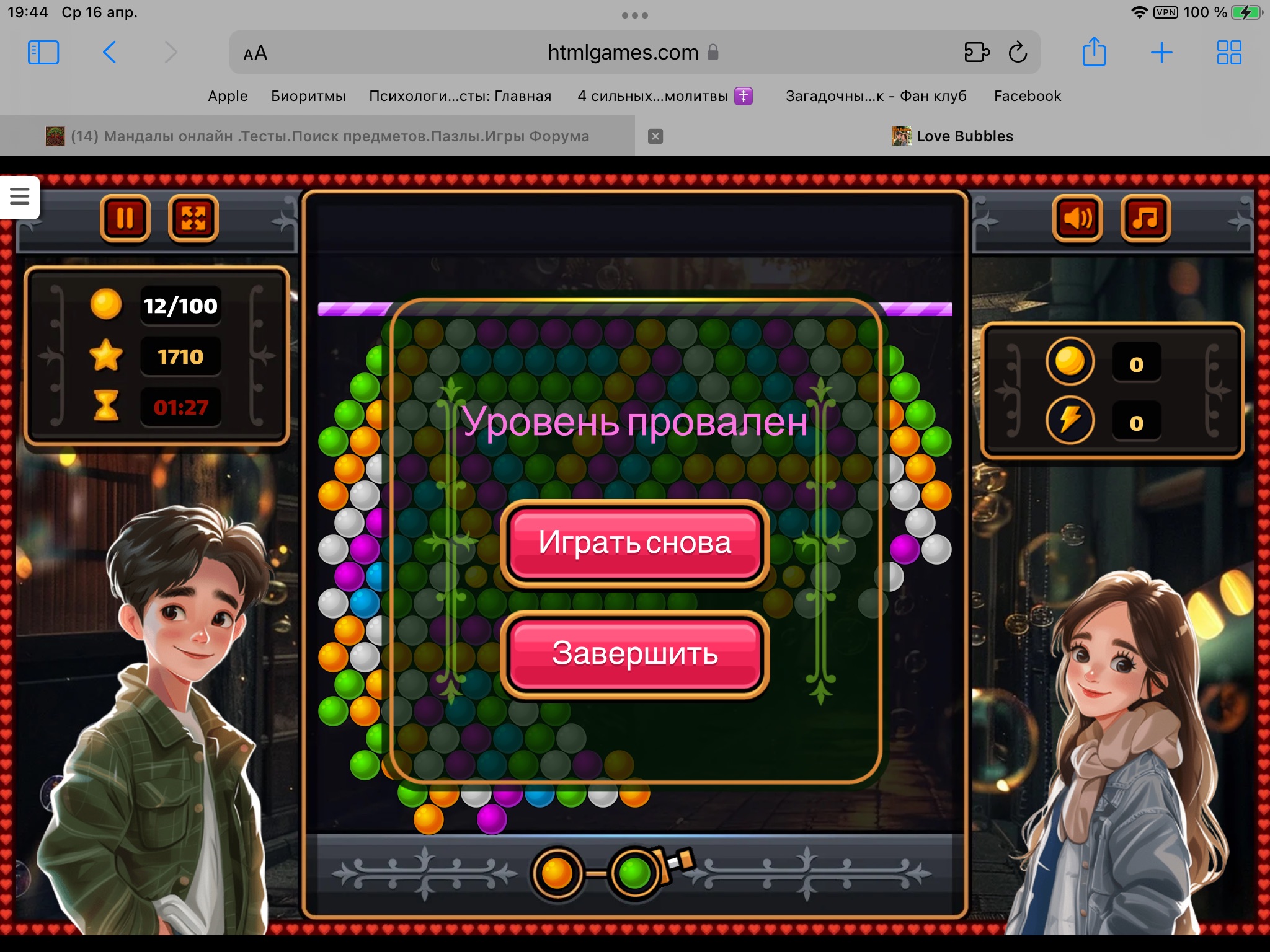Image resolution: width=1270 pixels, height=952 pixels.
Task: Reload the htmlgames.com page
Action: point(1018,53)
